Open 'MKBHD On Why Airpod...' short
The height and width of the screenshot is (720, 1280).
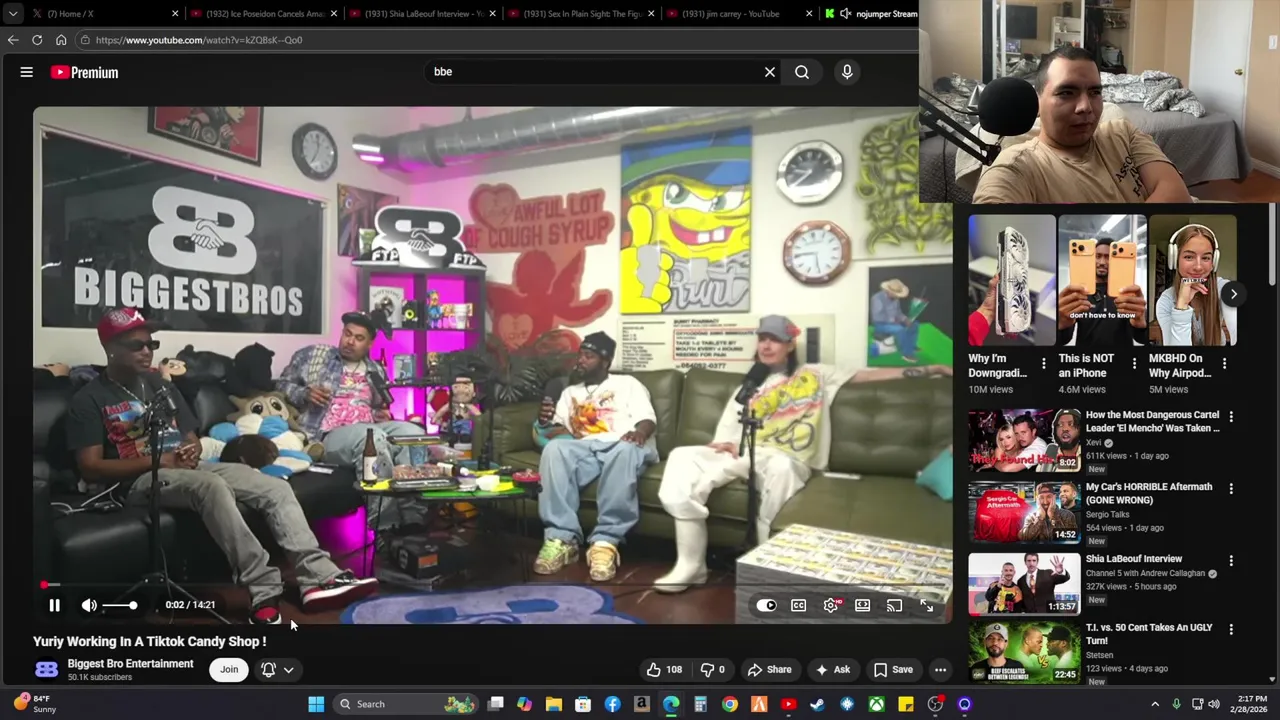click(x=1192, y=280)
